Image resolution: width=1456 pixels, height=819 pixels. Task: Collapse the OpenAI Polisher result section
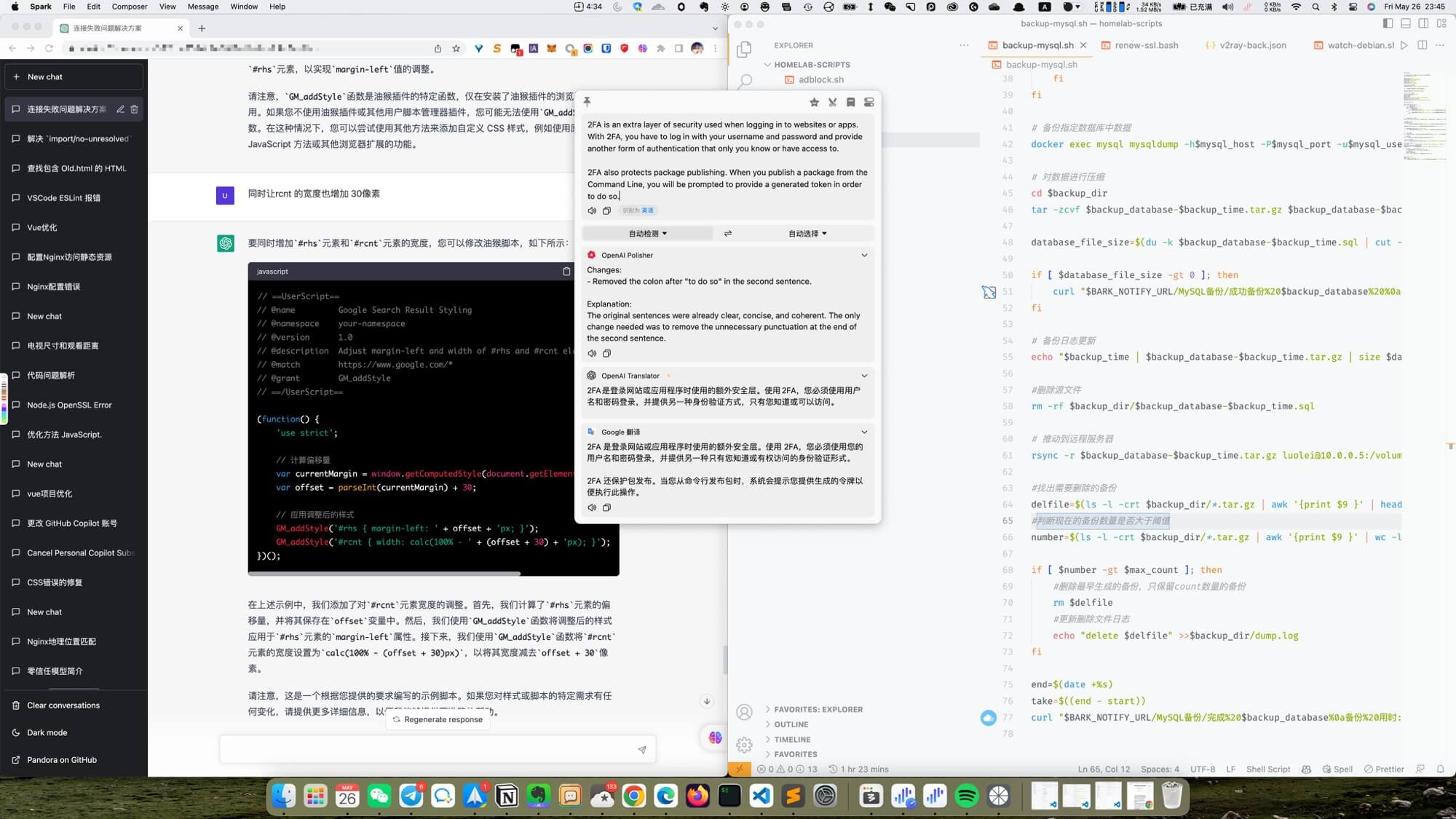864,256
